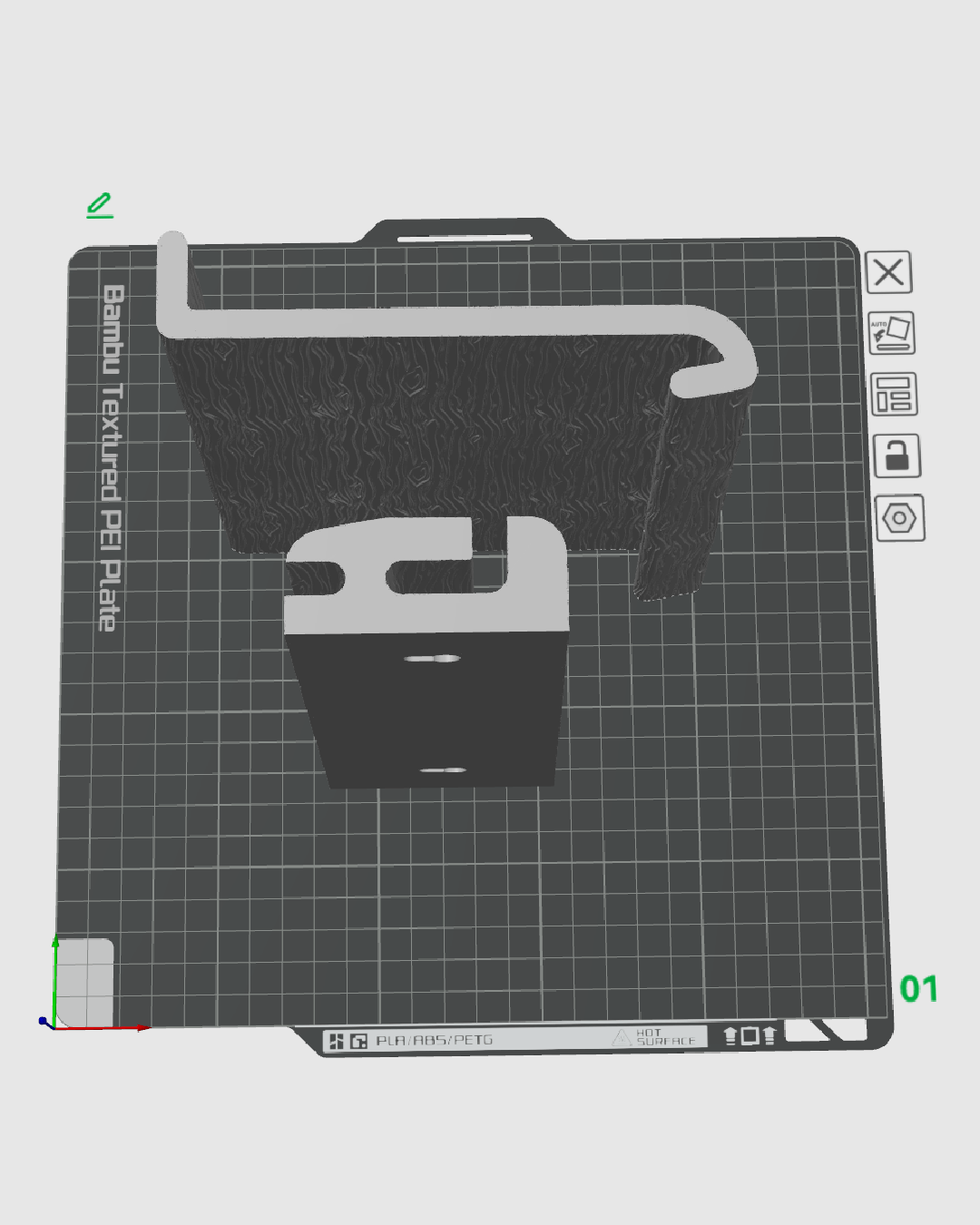This screenshot has width=980, height=1225.
Task: Arrange objects on the plate
Action: pos(894,395)
